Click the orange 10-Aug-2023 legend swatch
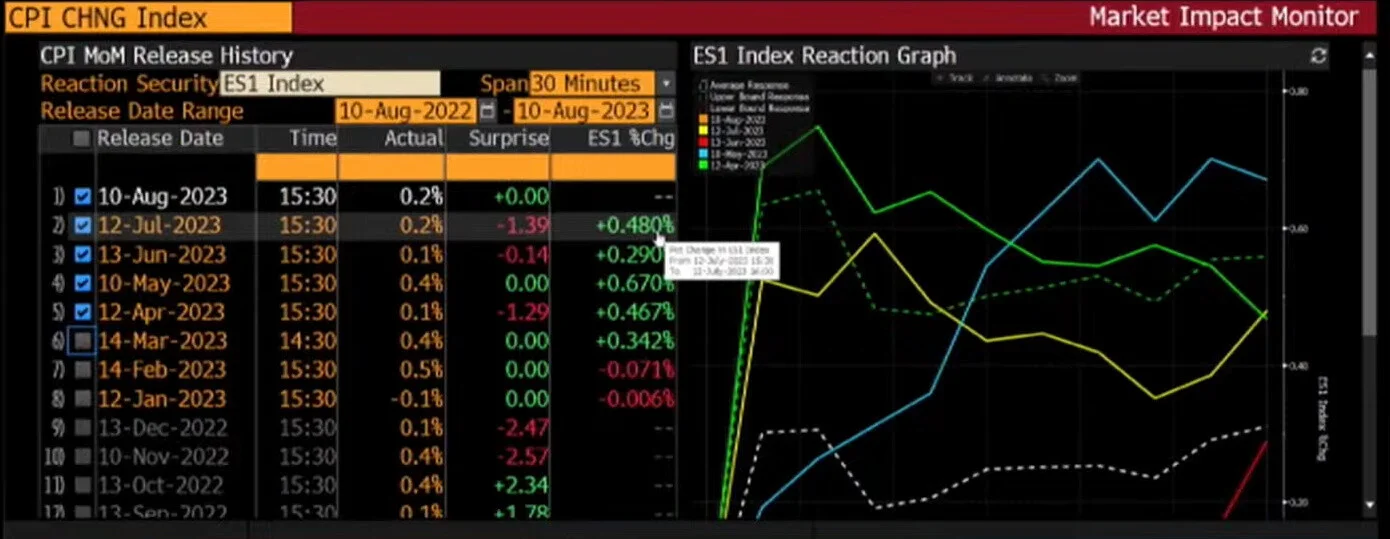This screenshot has height=539, width=1390. click(x=704, y=119)
